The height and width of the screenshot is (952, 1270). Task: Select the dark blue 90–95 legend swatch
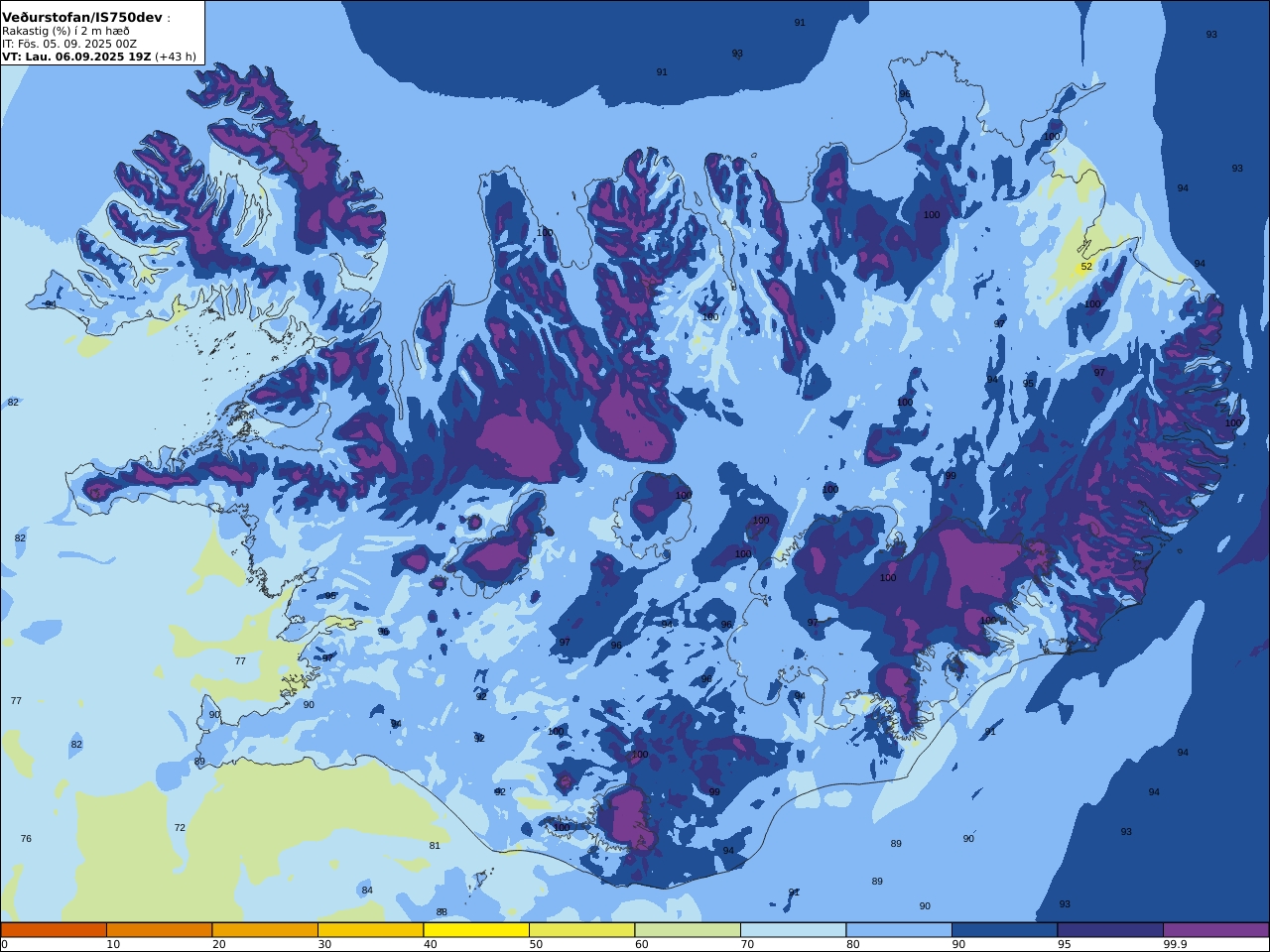click(x=1004, y=930)
